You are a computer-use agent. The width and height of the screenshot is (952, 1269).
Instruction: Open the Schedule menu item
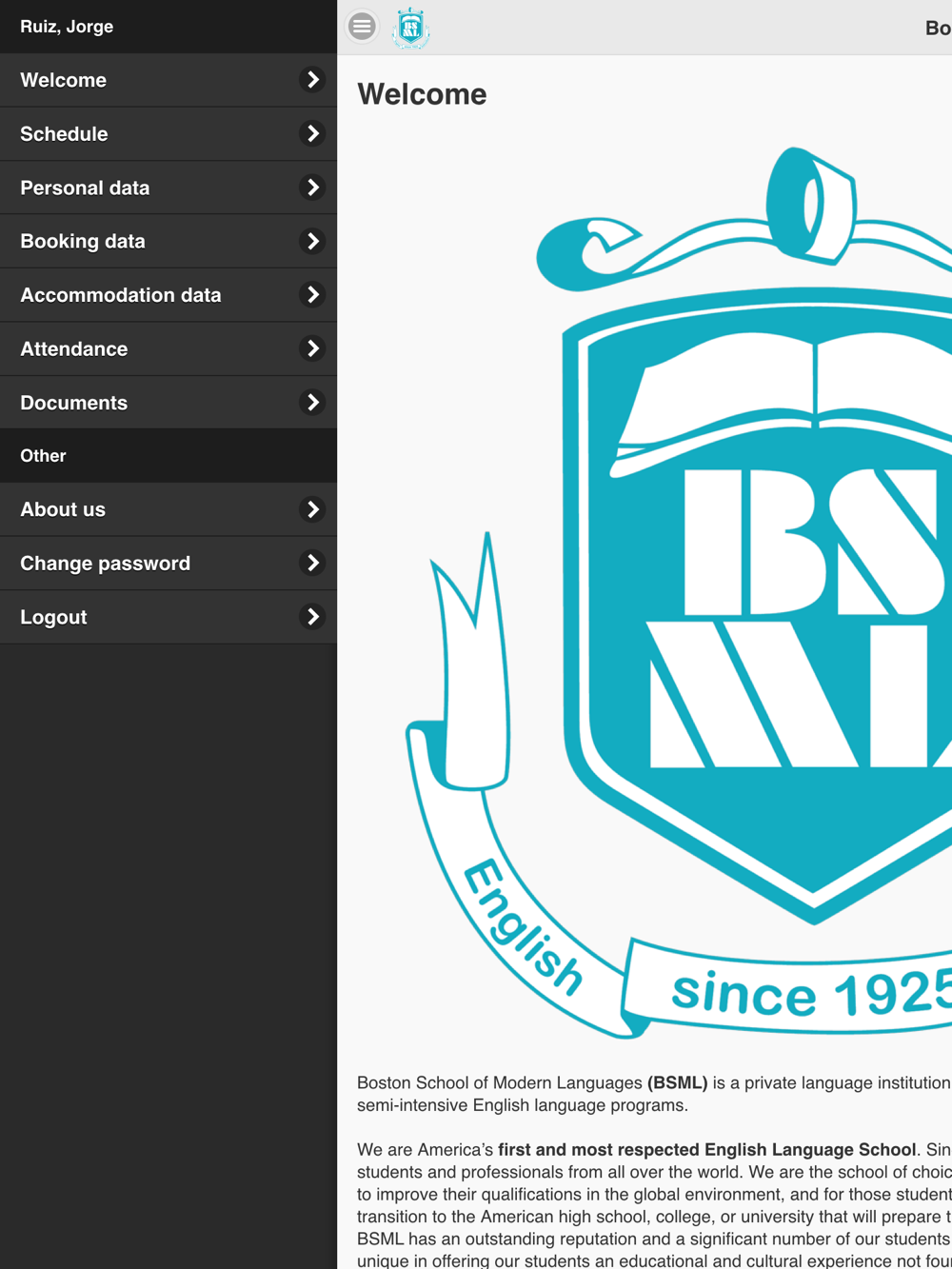coord(169,134)
